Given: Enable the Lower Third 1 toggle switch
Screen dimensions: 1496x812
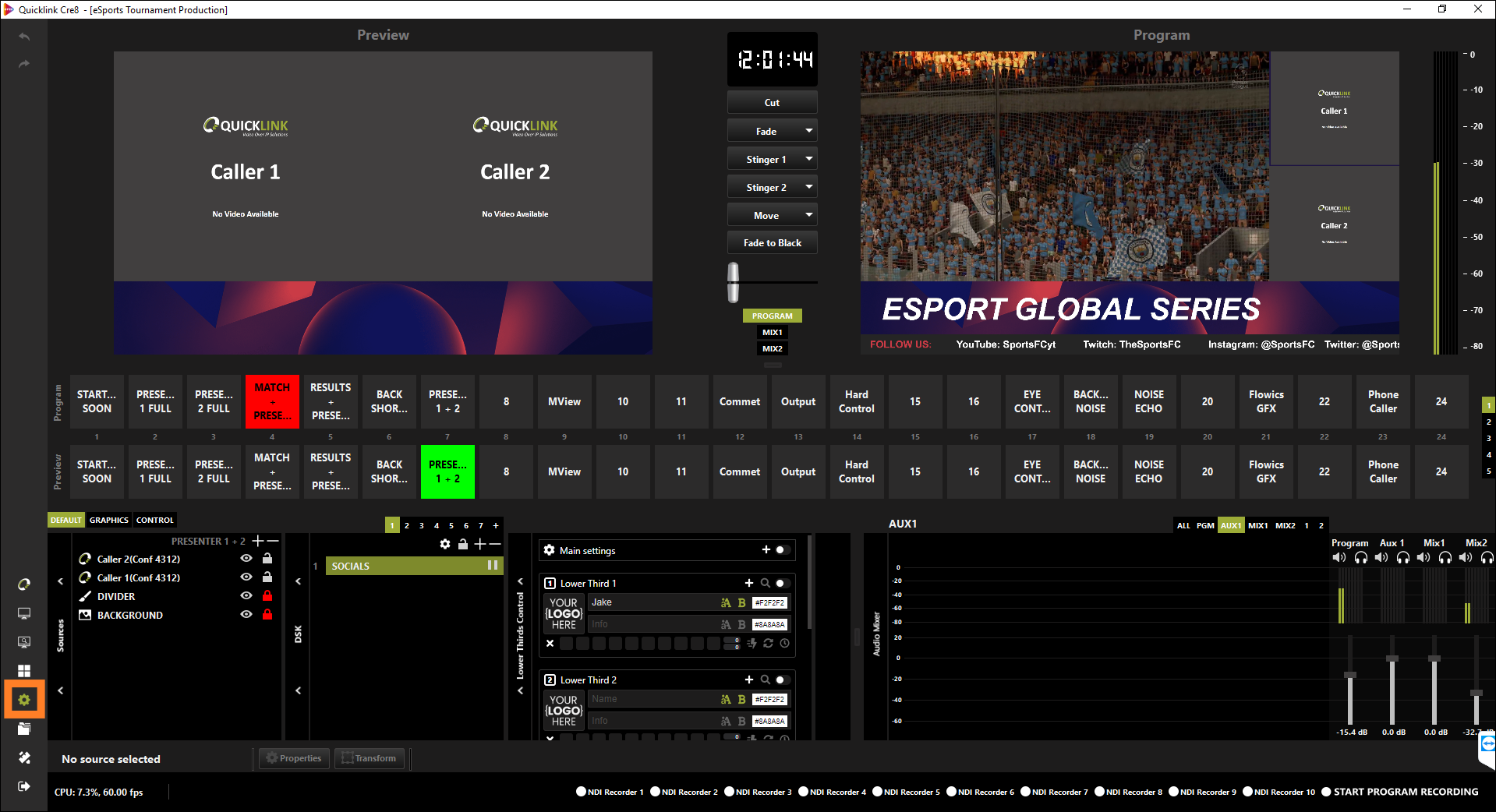Looking at the screenshot, I should point(782,583).
